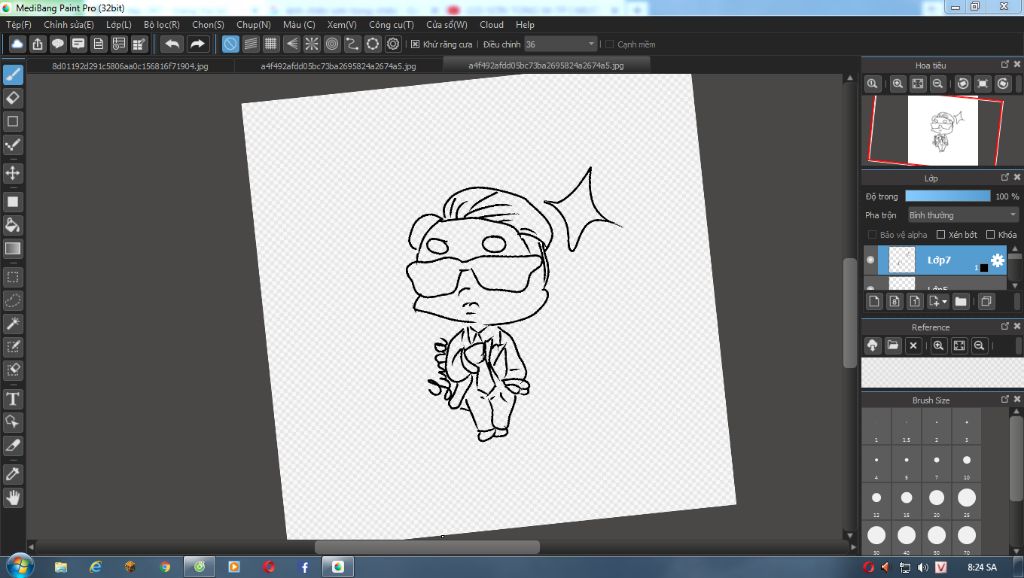The width and height of the screenshot is (1024, 578).
Task: Click the horizontal canvas scrollbar
Action: tap(427, 547)
